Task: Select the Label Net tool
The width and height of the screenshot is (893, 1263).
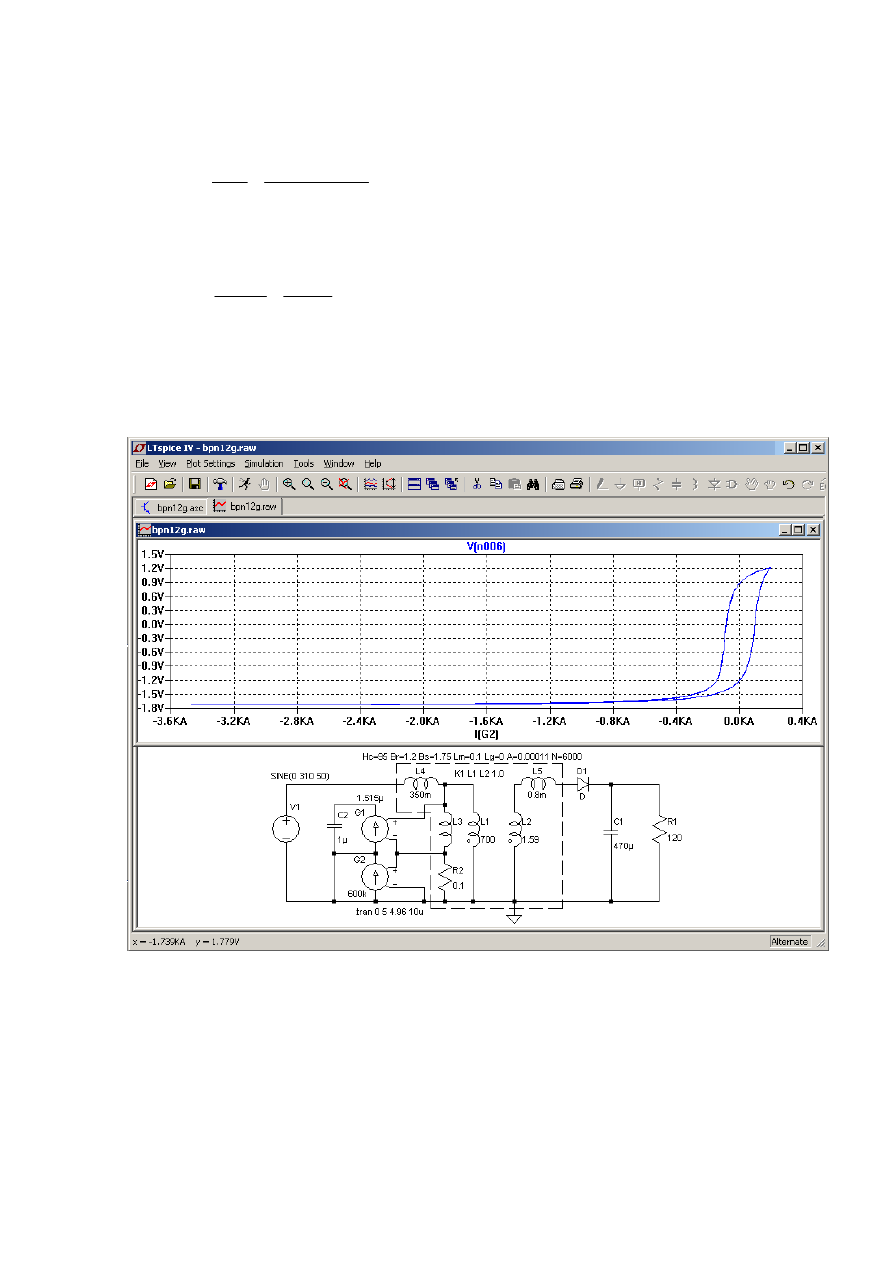Action: 639,484
